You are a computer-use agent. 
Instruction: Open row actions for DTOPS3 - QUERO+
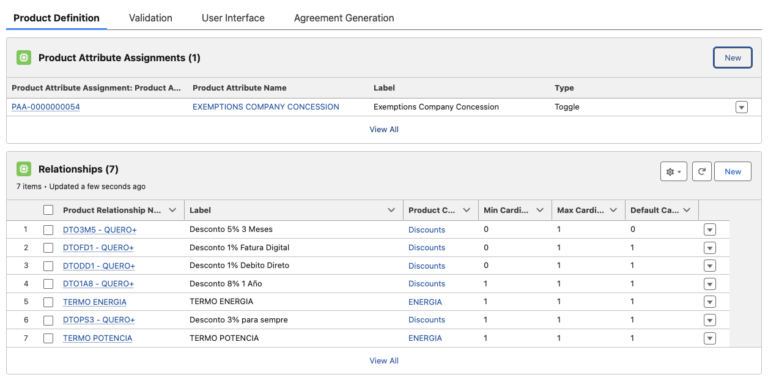click(709, 320)
